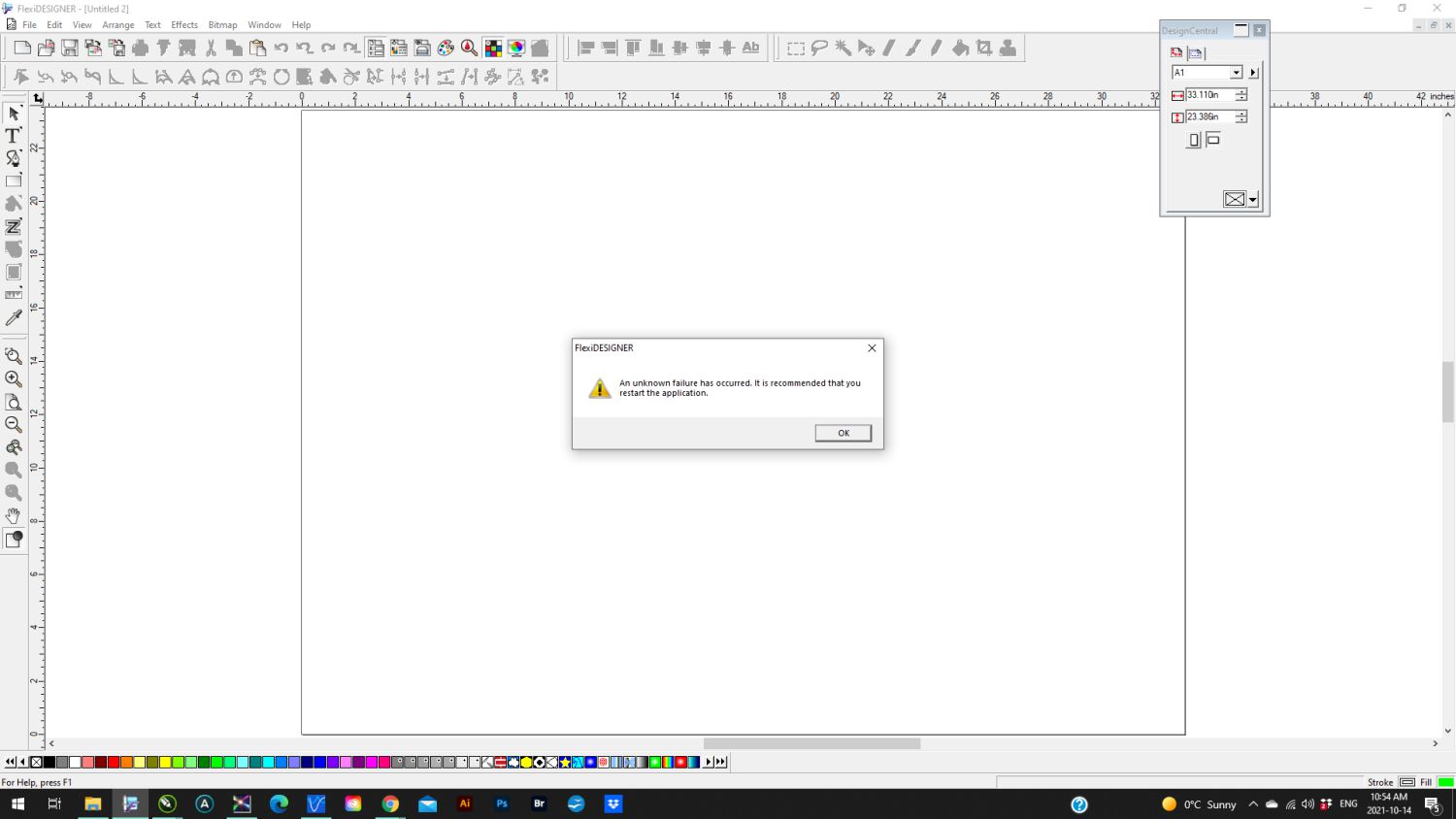
Task: Jump to the end of color palette
Action: click(x=721, y=762)
